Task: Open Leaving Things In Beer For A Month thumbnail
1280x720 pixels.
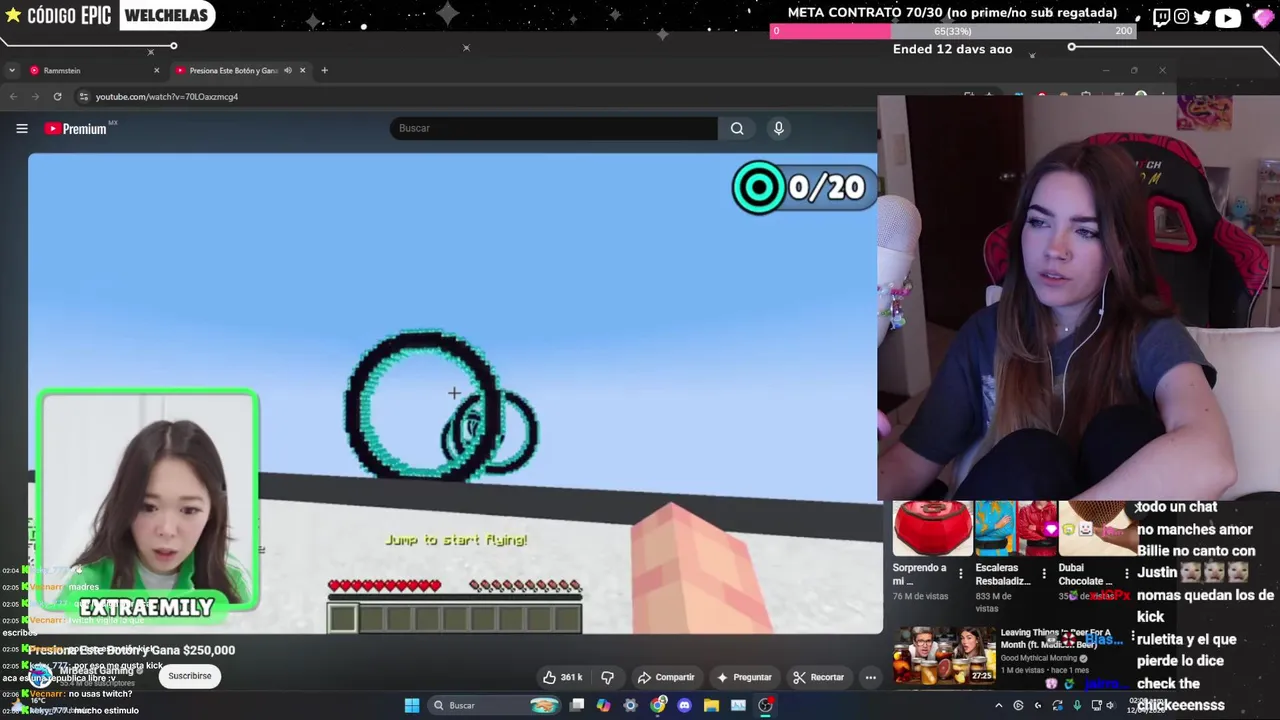Action: (944, 654)
